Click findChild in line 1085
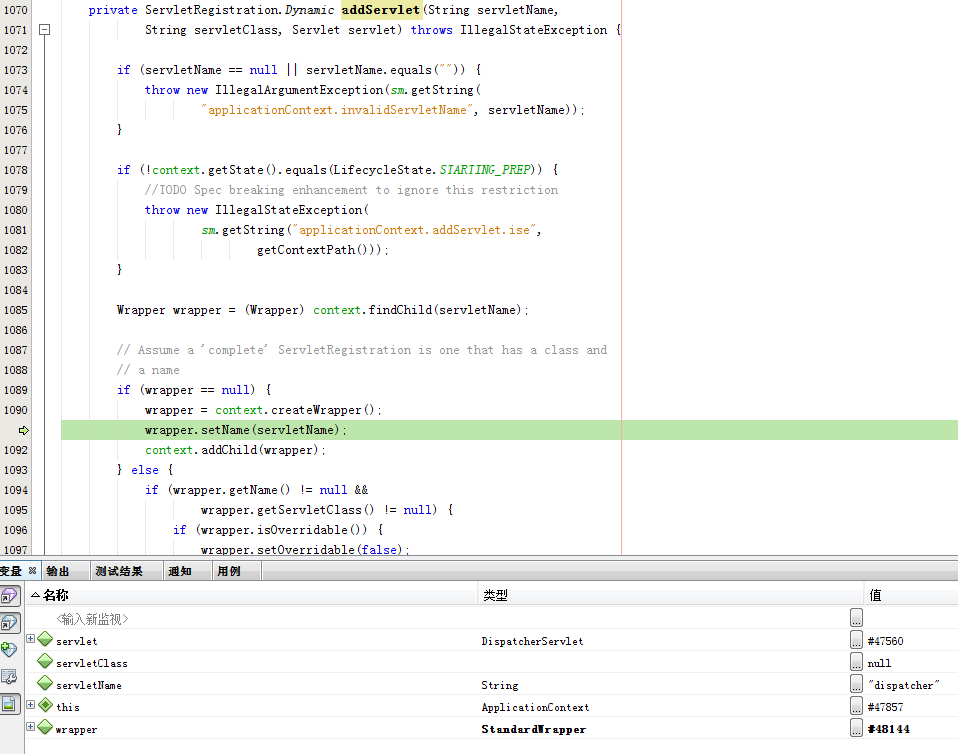The image size is (958, 754). [400, 310]
